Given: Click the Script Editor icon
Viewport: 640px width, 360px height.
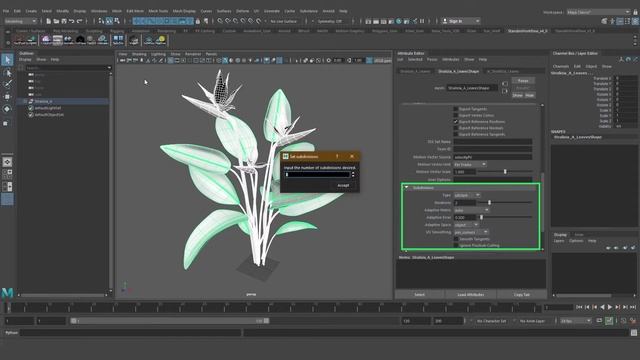Looking at the screenshot, I should pos(633,333).
